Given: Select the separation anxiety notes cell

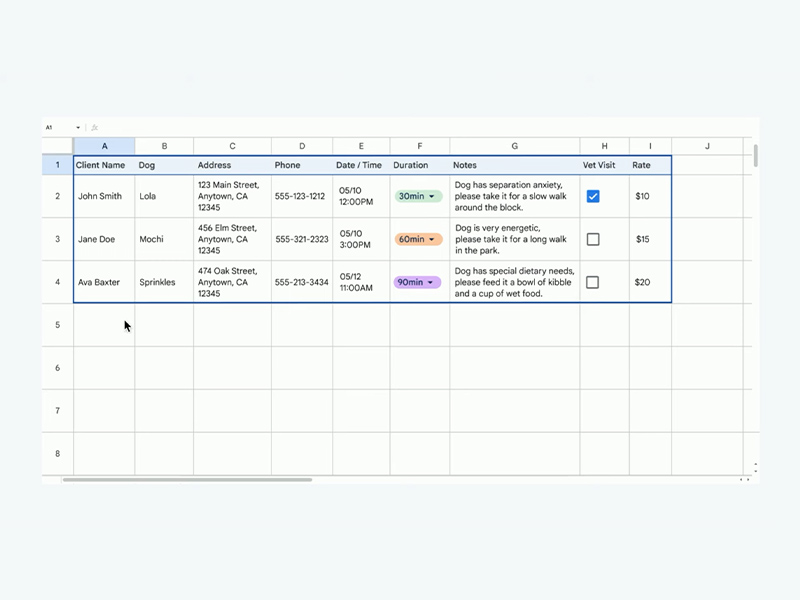Looking at the screenshot, I should point(515,196).
